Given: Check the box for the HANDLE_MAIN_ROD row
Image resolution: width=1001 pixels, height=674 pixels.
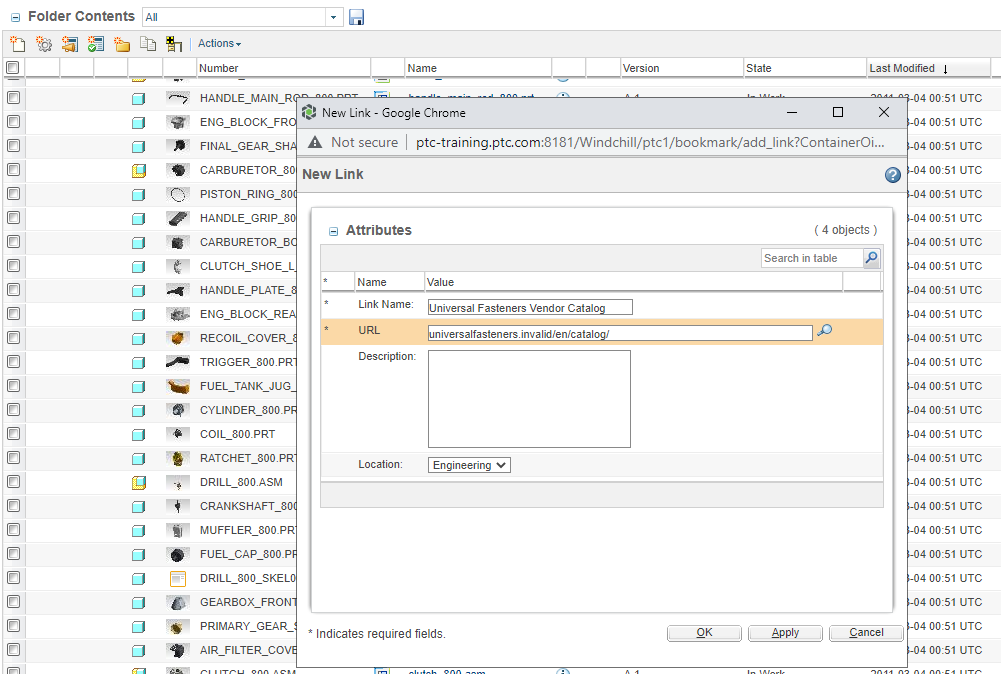Looking at the screenshot, I should click(13, 98).
